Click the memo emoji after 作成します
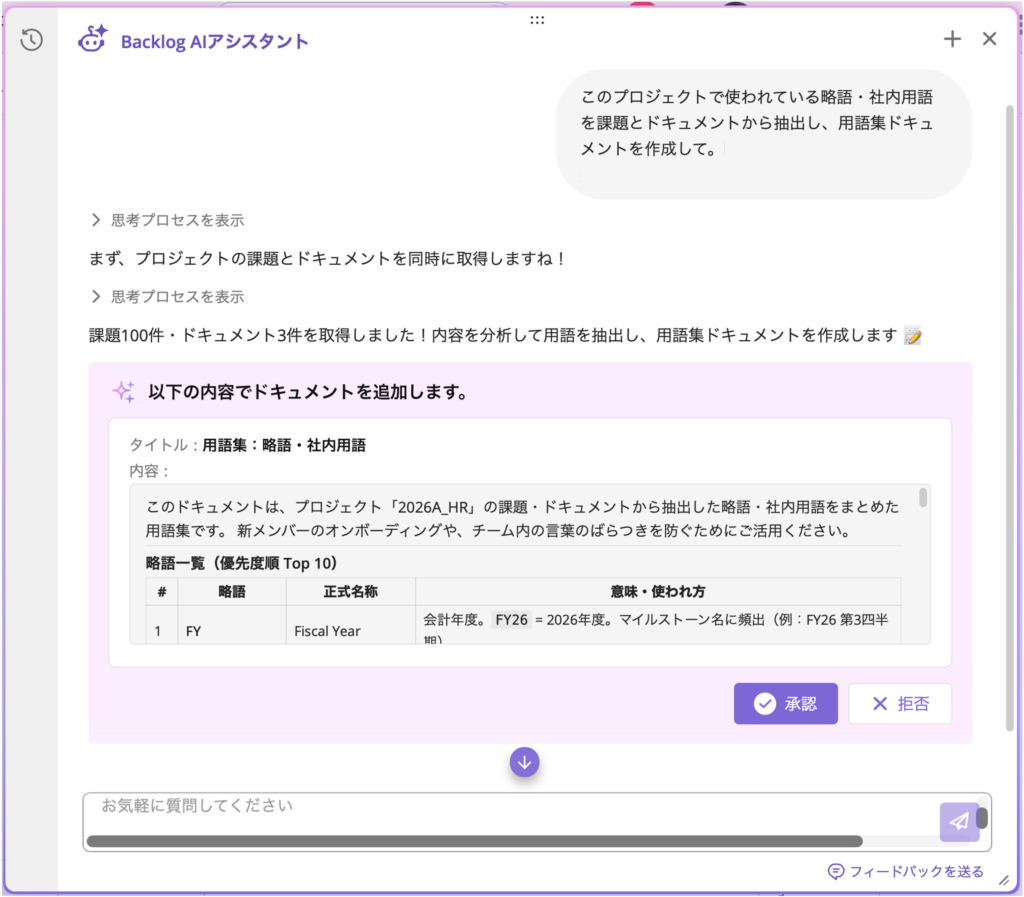This screenshot has width=1024, height=897. point(913,336)
